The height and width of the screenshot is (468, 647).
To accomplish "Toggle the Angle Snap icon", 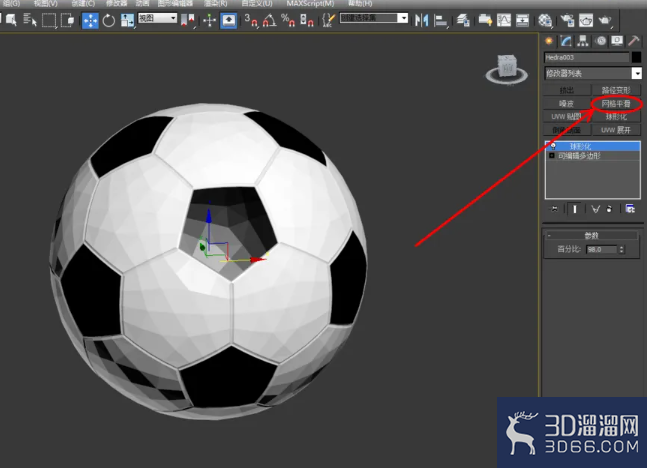I will point(269,20).
